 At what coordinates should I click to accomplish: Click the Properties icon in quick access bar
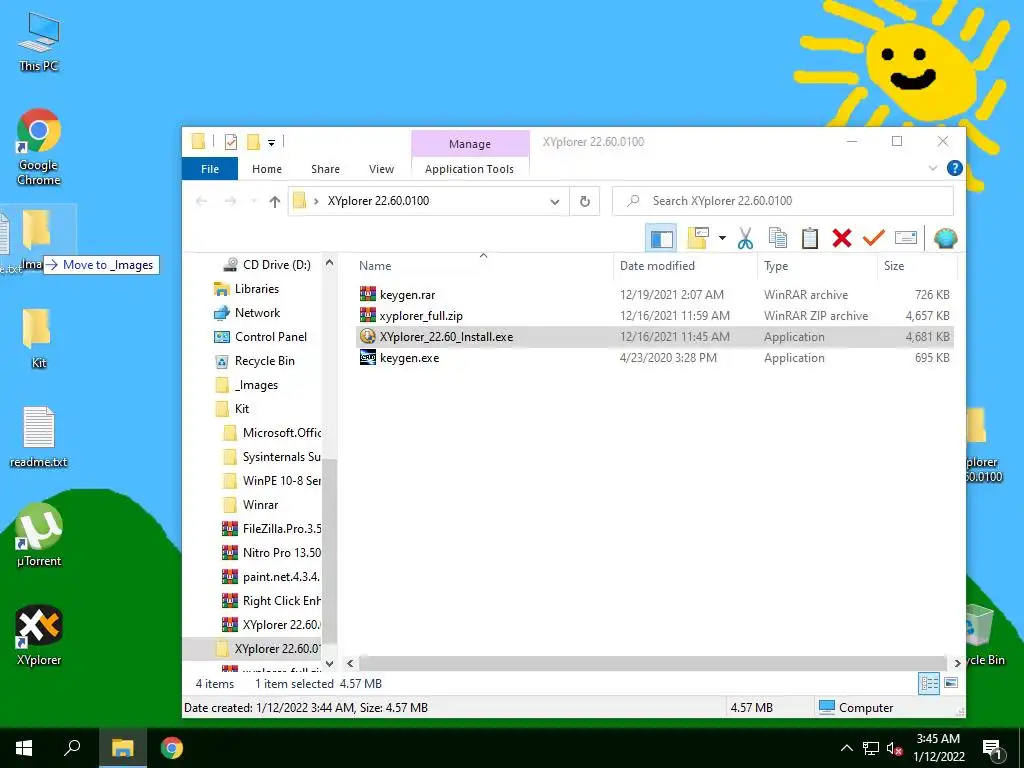point(231,142)
